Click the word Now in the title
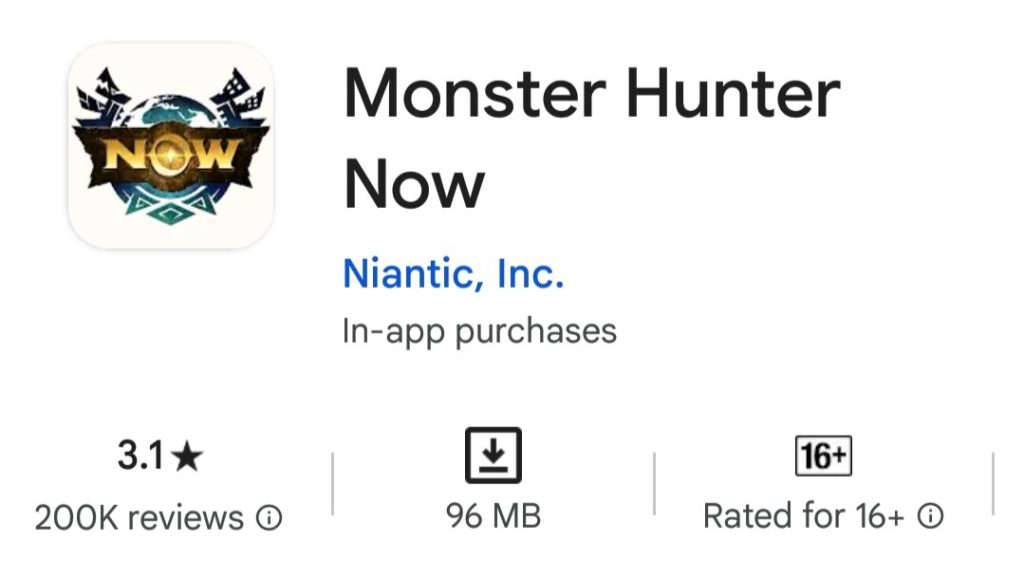This screenshot has height=579, width=1024. (414, 185)
